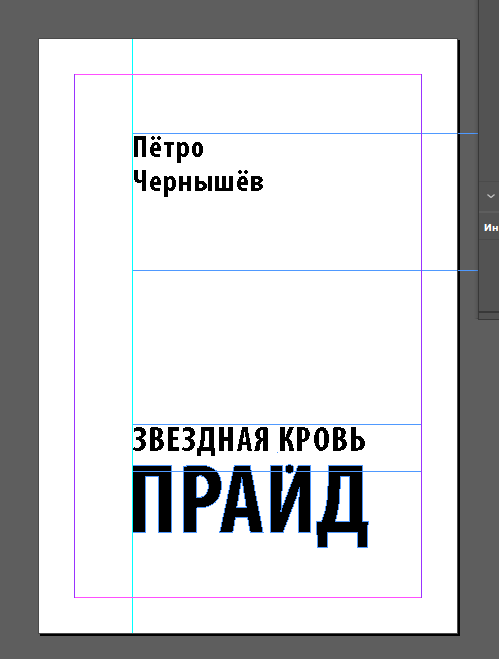Click the large bold title "ПРАЙД"
This screenshot has height=659, width=499.
coord(251,506)
